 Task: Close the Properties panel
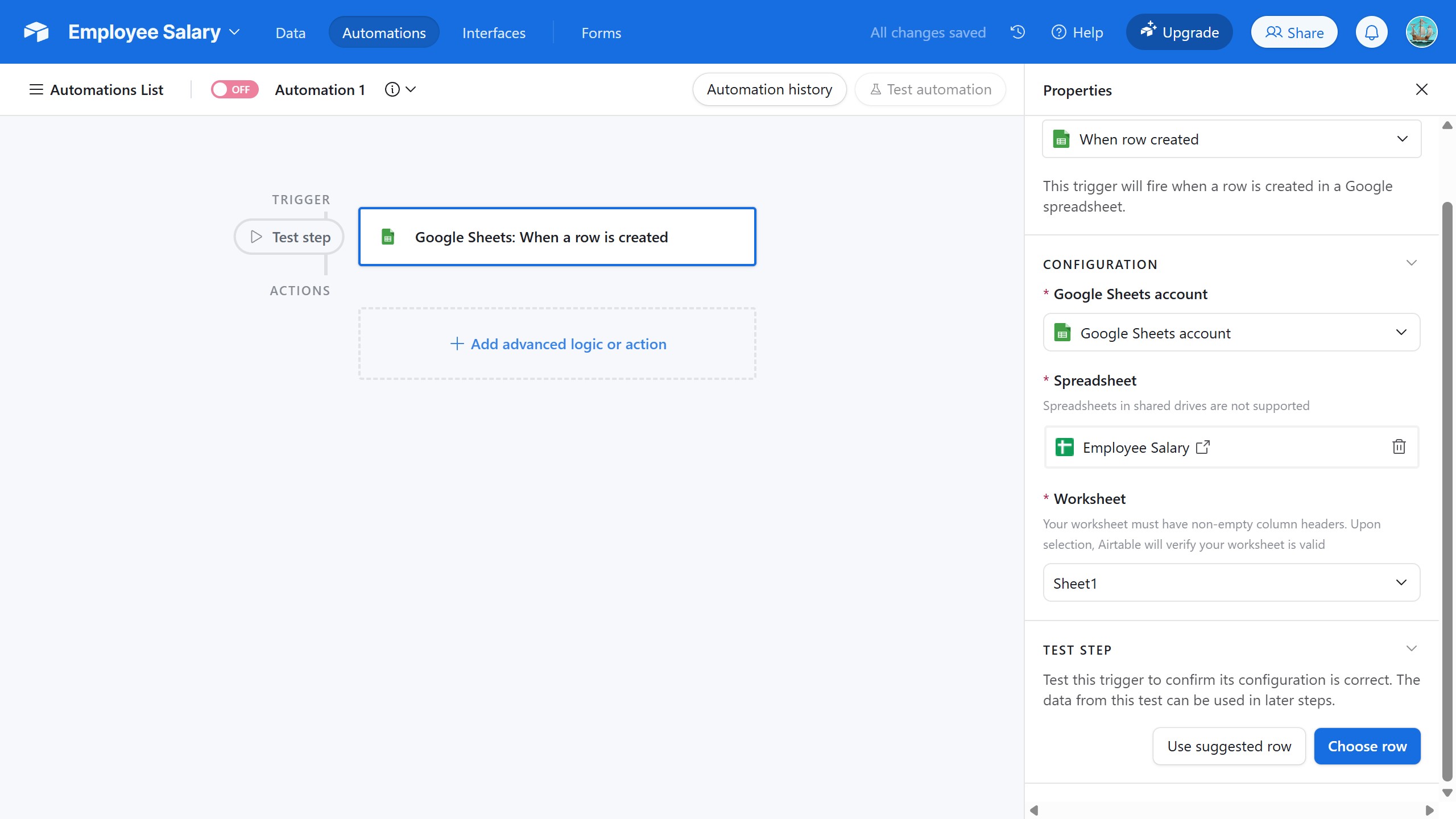pos(1421,89)
